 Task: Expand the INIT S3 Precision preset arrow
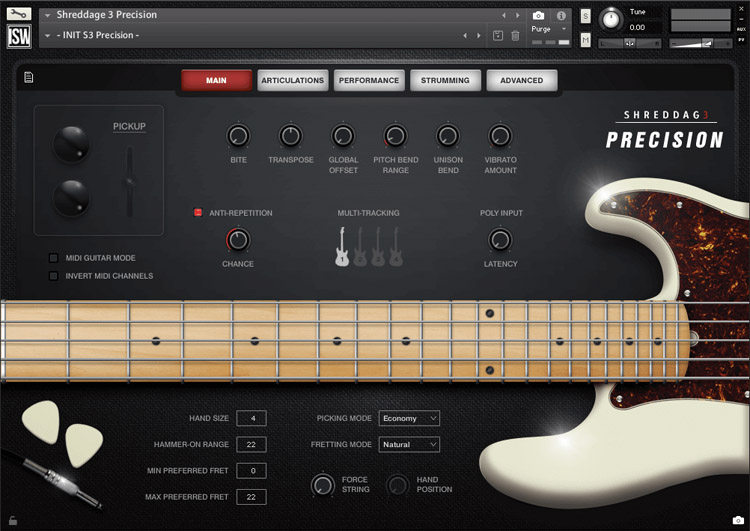tap(47, 36)
